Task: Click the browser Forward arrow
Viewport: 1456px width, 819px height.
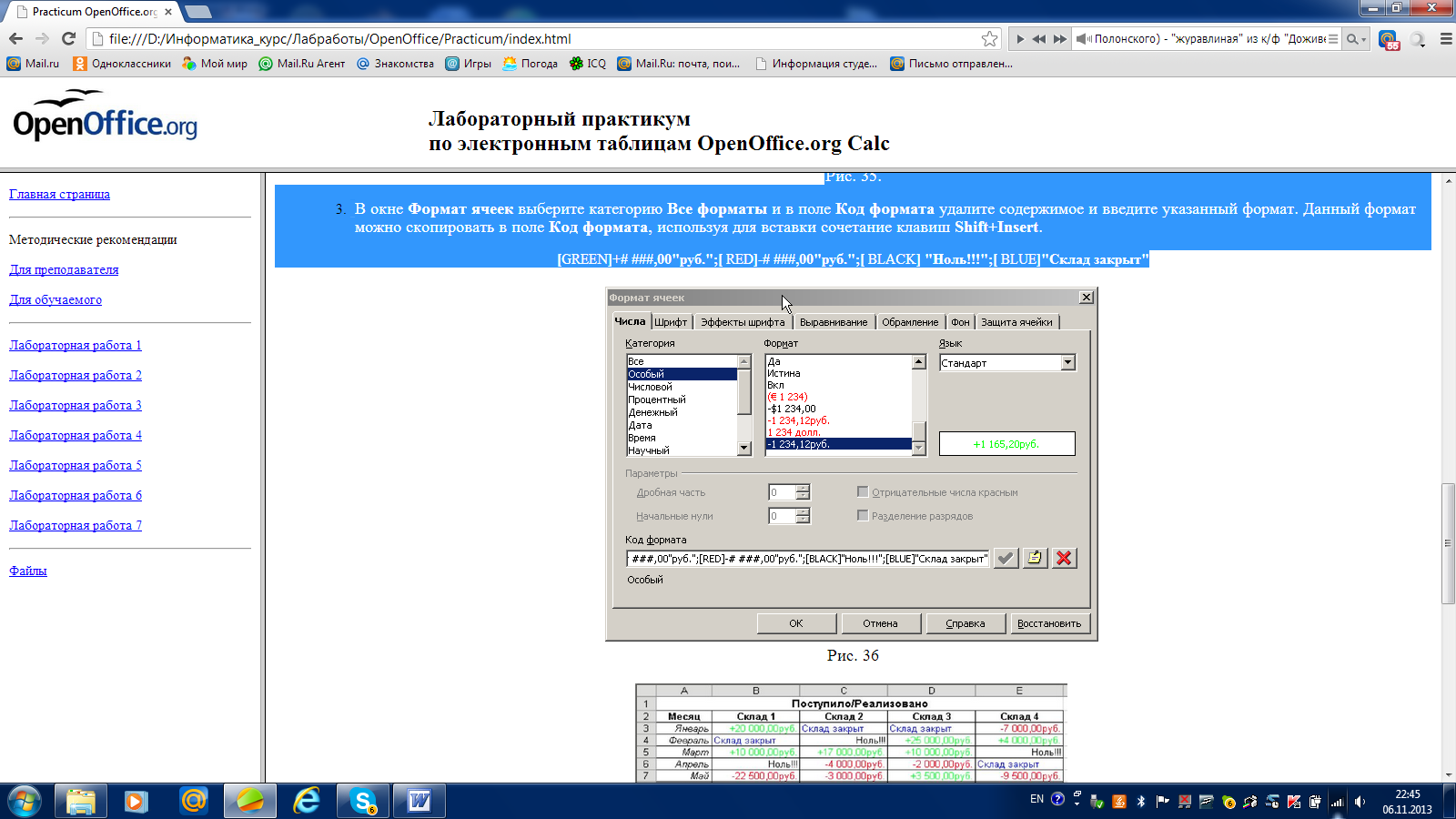Action: pos(42,38)
